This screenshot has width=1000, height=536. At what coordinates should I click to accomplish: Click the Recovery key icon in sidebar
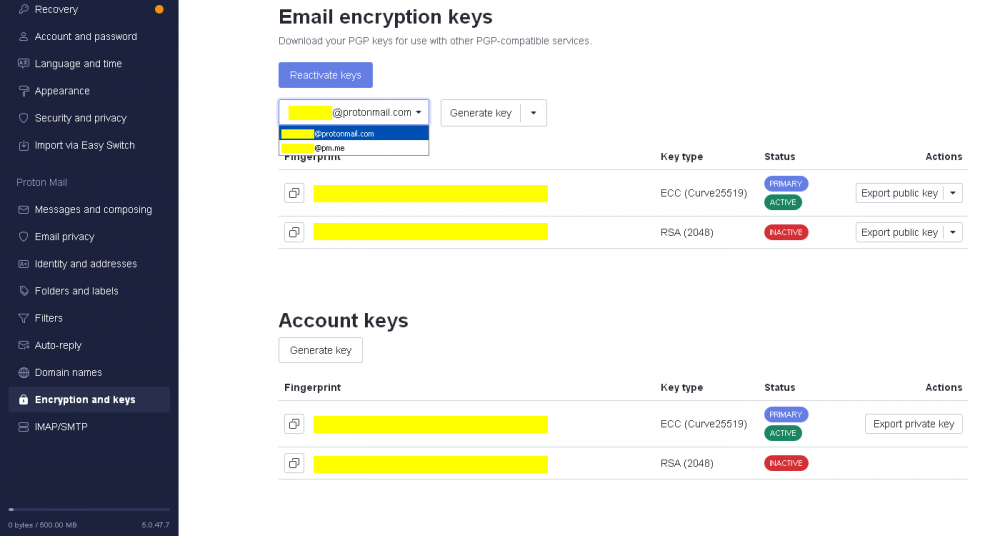coord(24,10)
